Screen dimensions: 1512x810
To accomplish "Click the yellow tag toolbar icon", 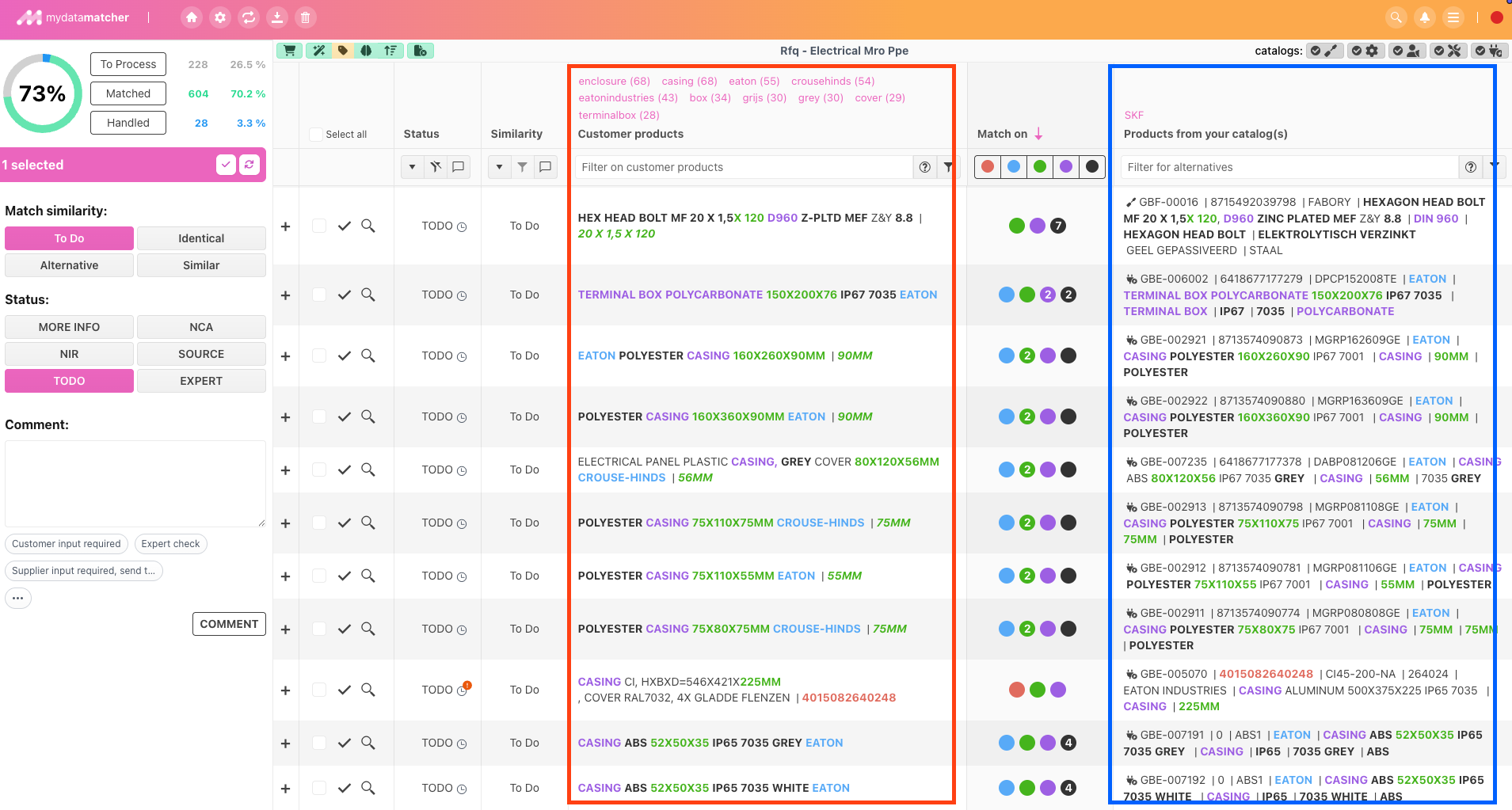I will [343, 51].
